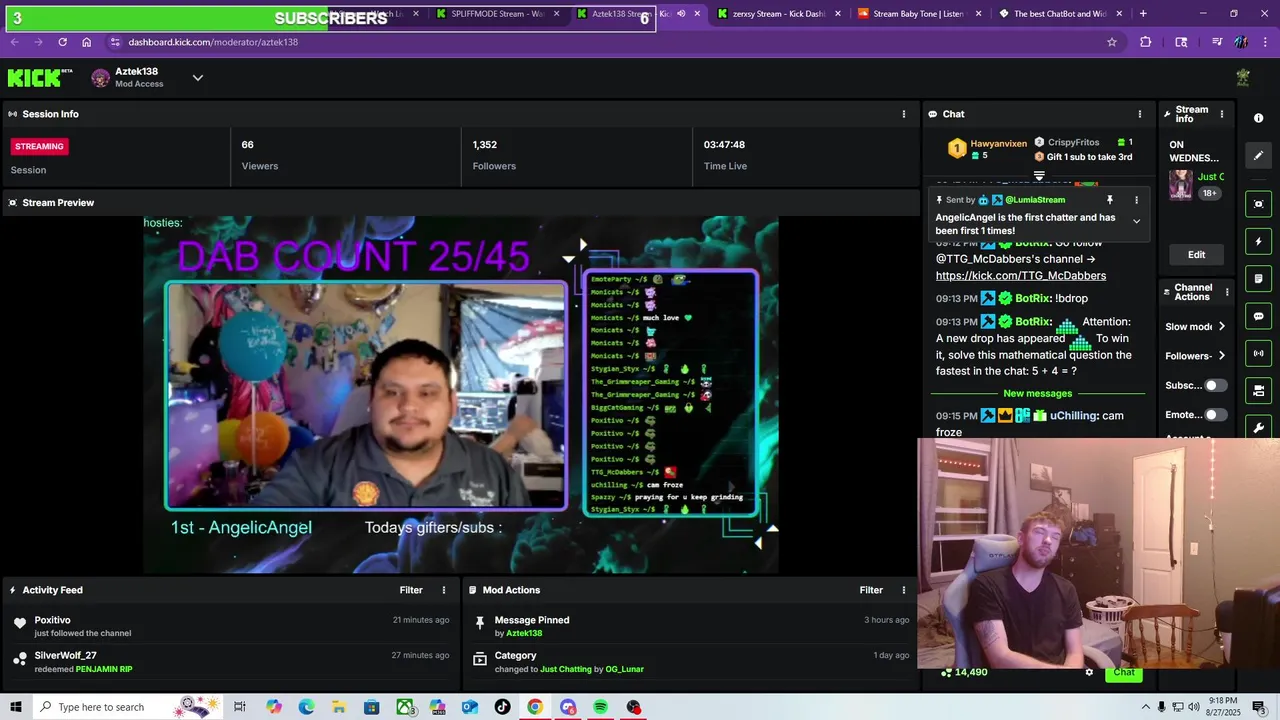Click the document notes sidebar icon

1259,279
